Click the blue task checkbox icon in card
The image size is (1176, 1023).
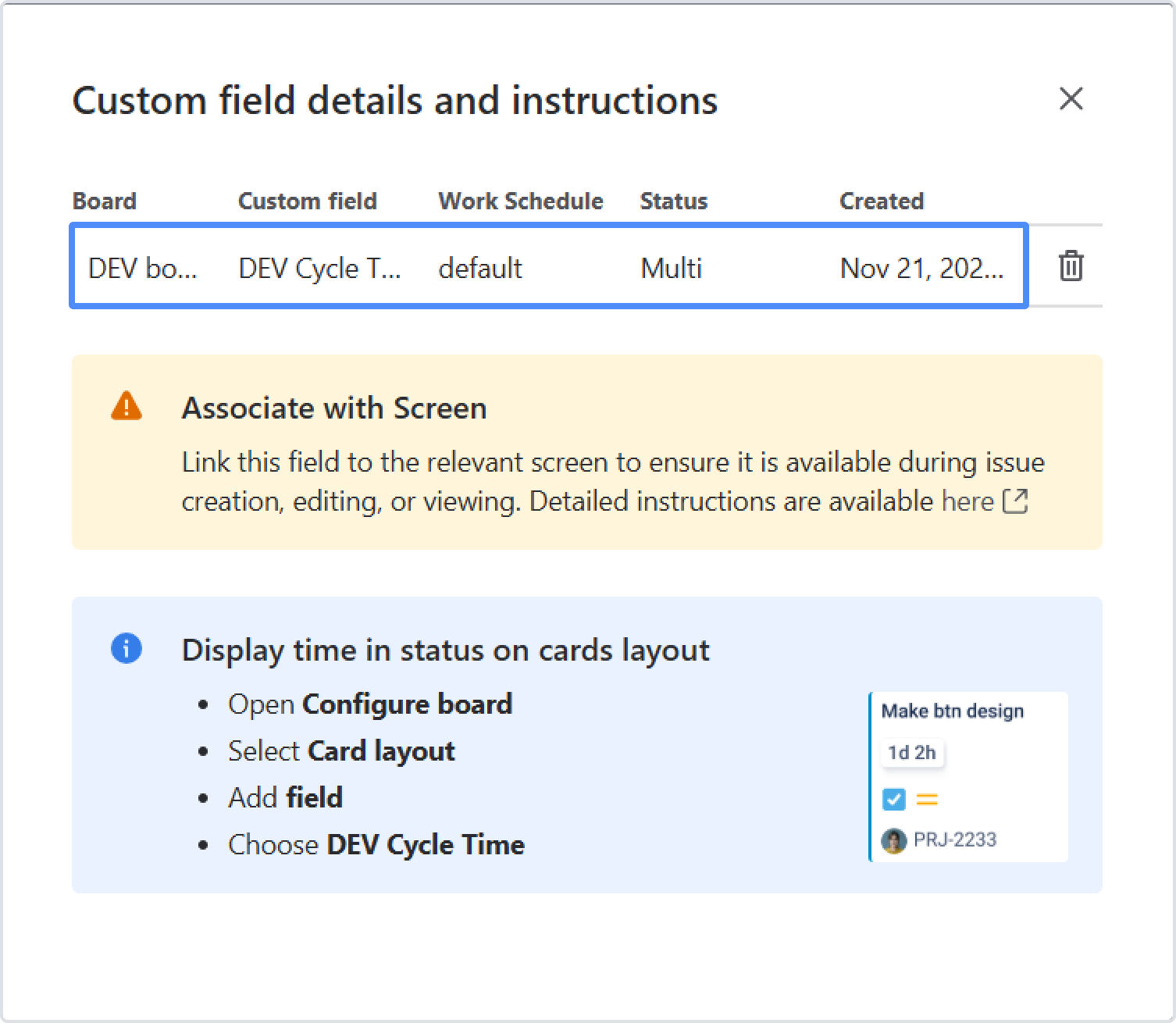pos(893,800)
